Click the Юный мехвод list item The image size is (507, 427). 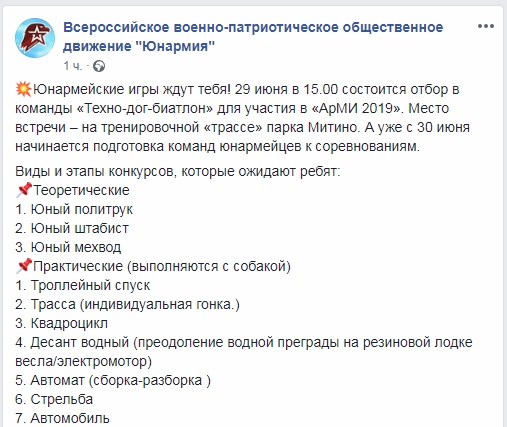[68, 247]
